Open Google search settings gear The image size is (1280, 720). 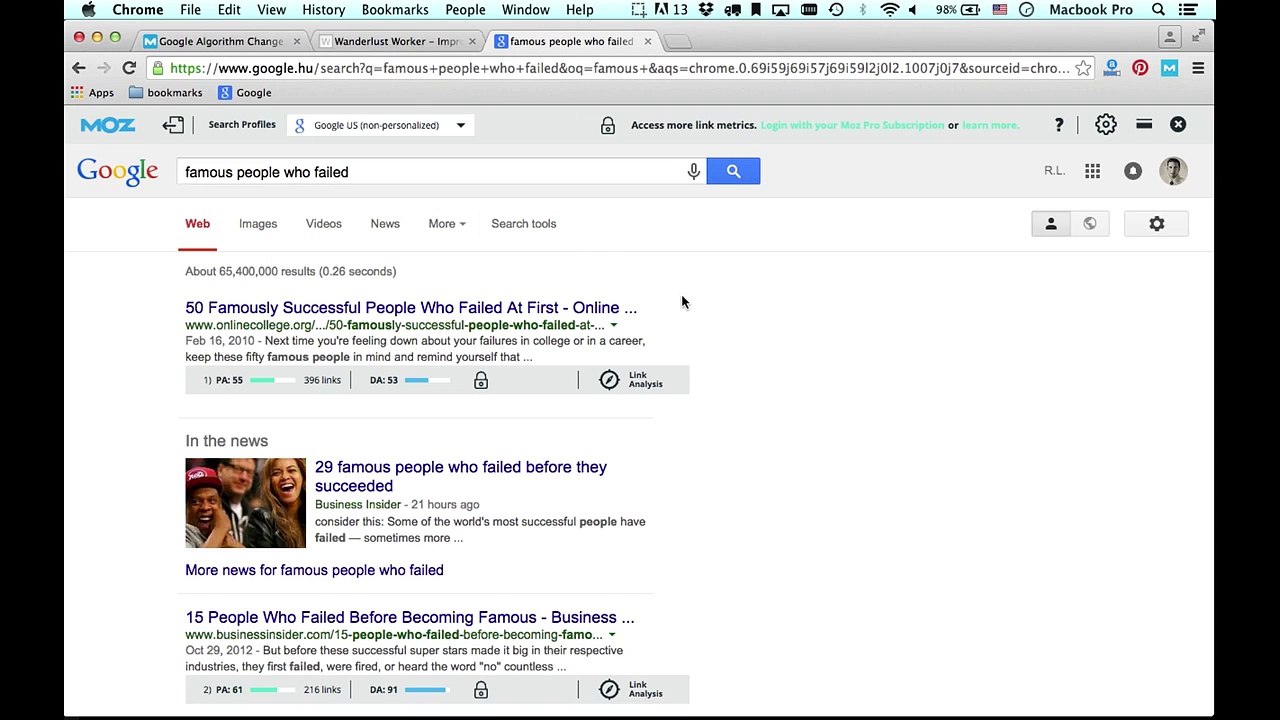(x=1156, y=224)
